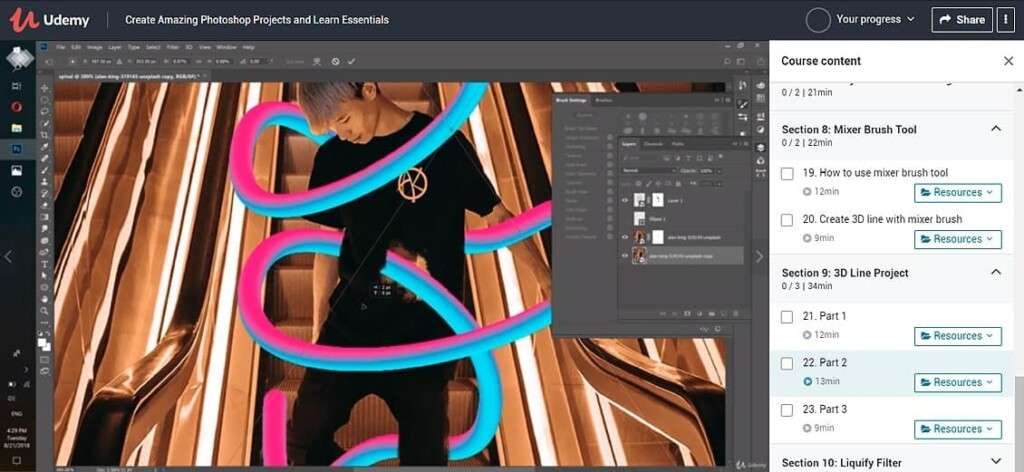This screenshot has height=472, width=1024.
Task: Open File Explorer in Windows taskbar
Action: click(x=17, y=128)
